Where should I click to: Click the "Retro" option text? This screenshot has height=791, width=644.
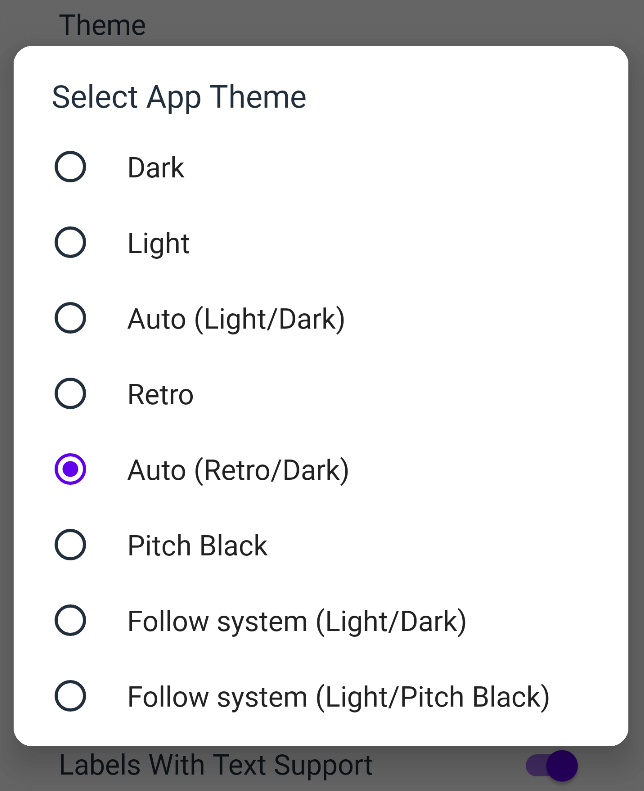click(160, 394)
